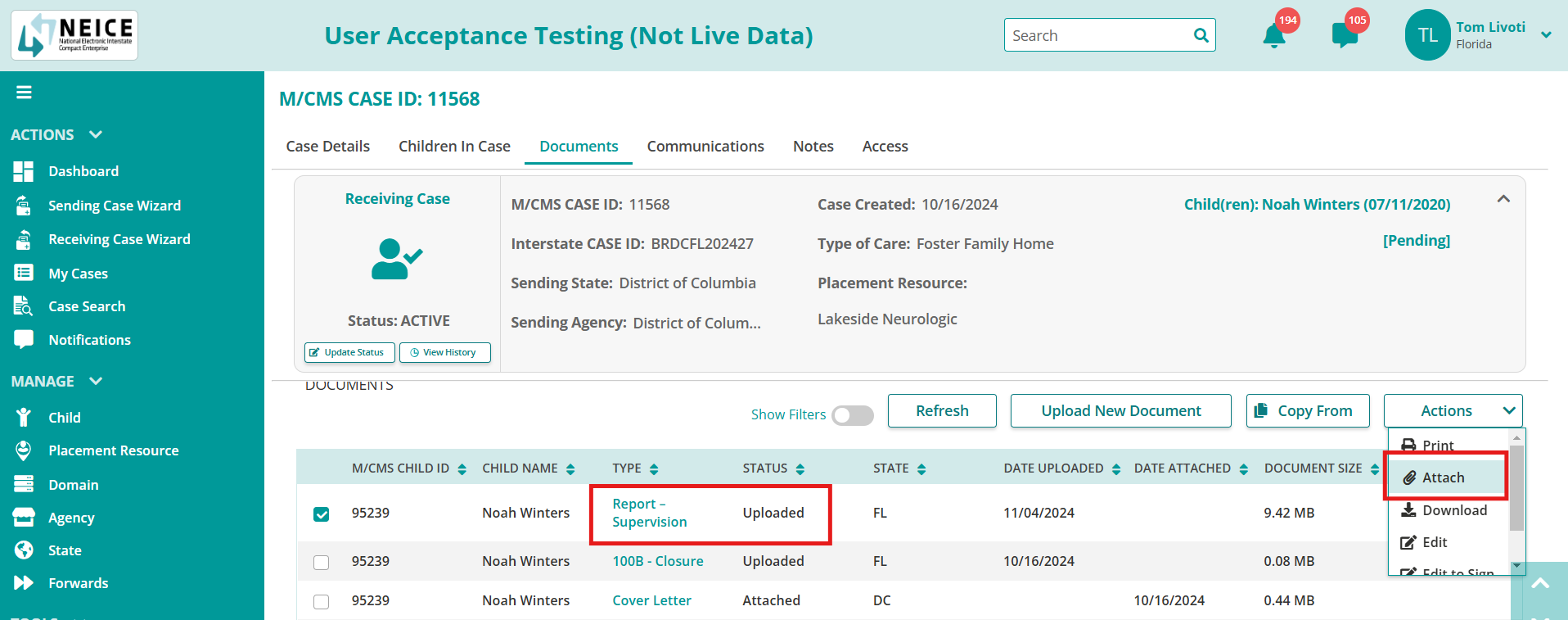Open the Actions dropdown
The width and height of the screenshot is (1568, 620).
pos(1453,410)
